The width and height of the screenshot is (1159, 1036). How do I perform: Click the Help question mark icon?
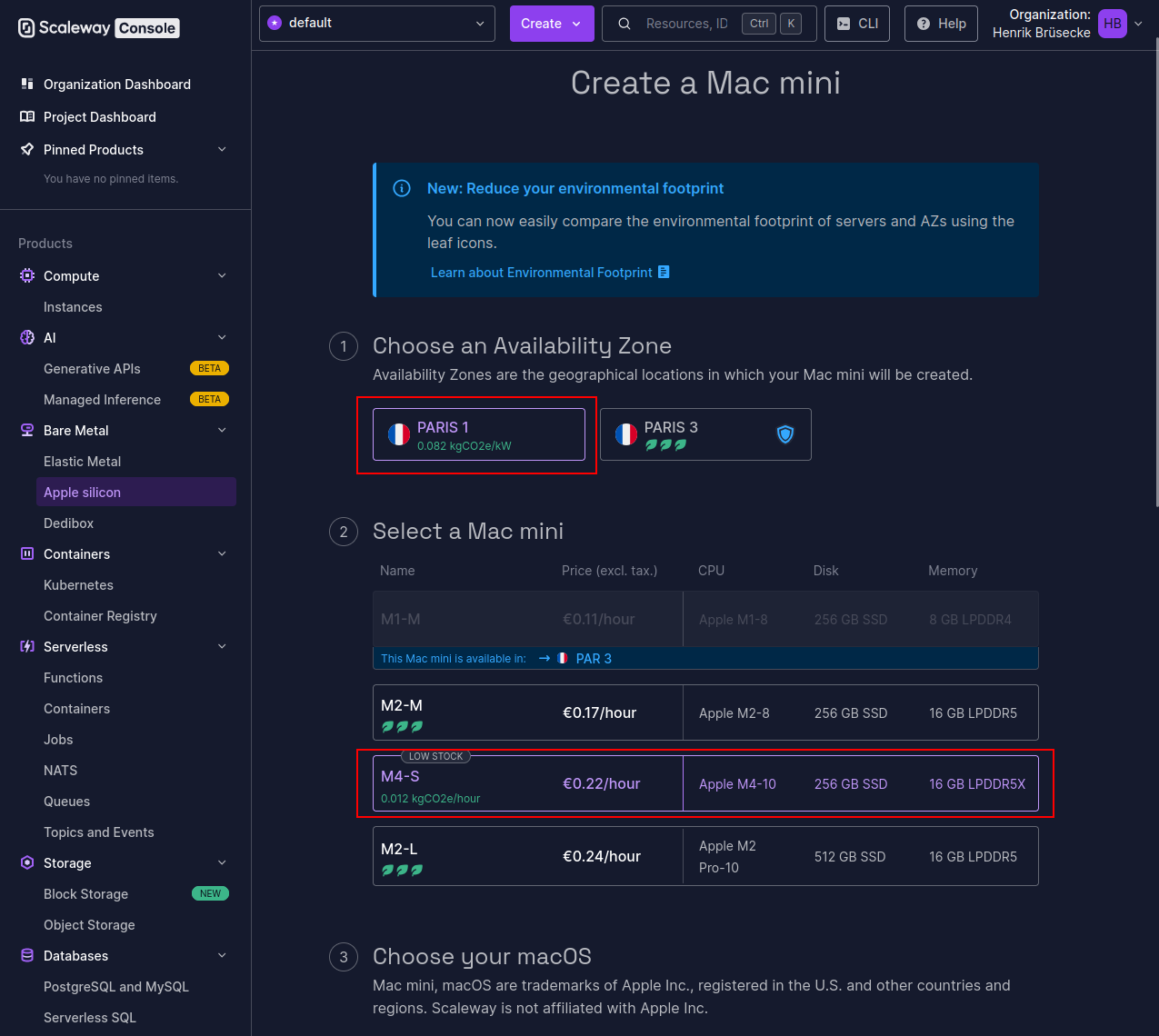pos(924,24)
